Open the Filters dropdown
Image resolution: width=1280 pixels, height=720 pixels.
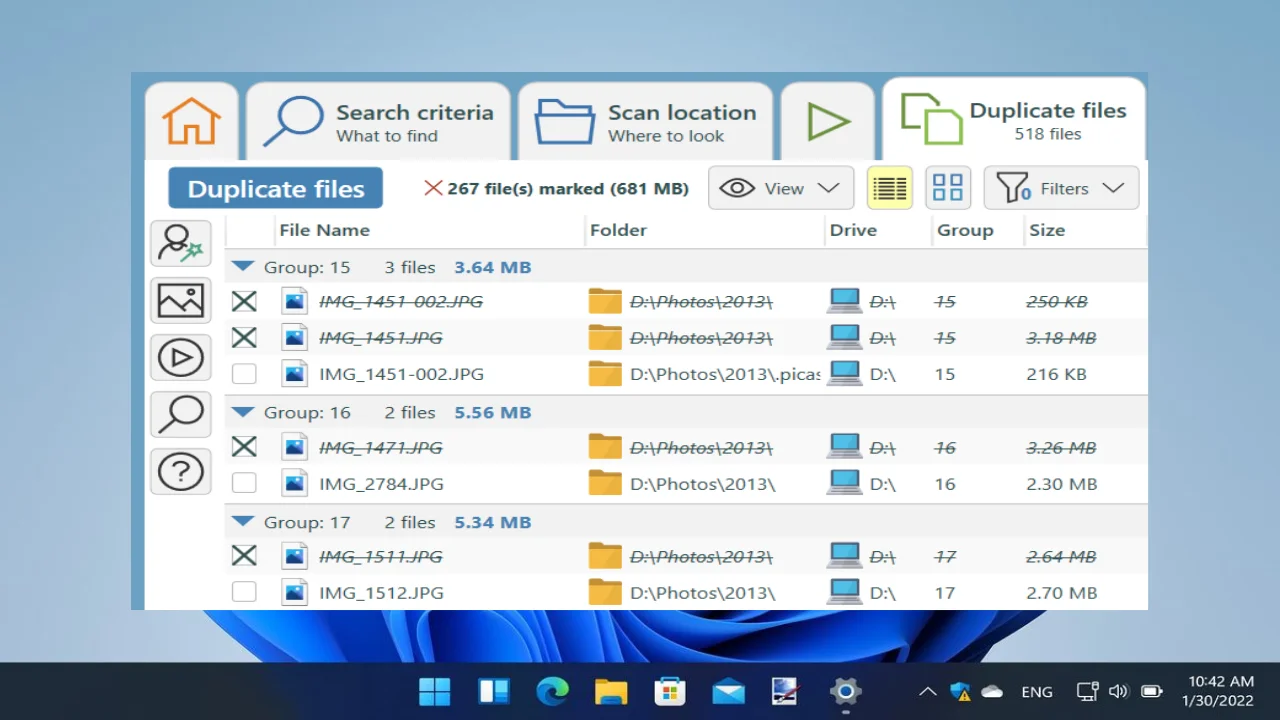click(x=1061, y=188)
